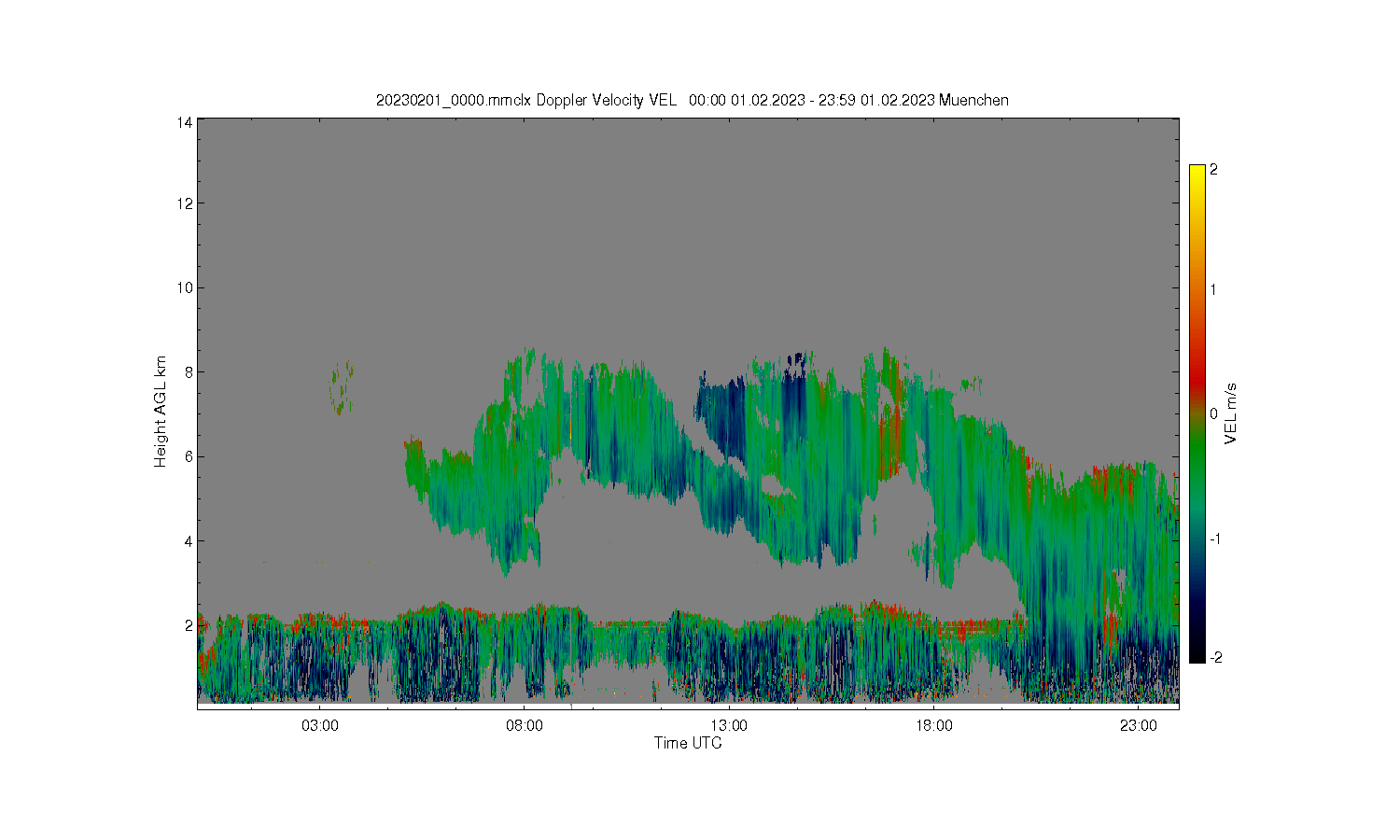Click the plot title text 'Doppler Velocity VEL'
This screenshot has height=840, width=1400.
click(x=607, y=100)
